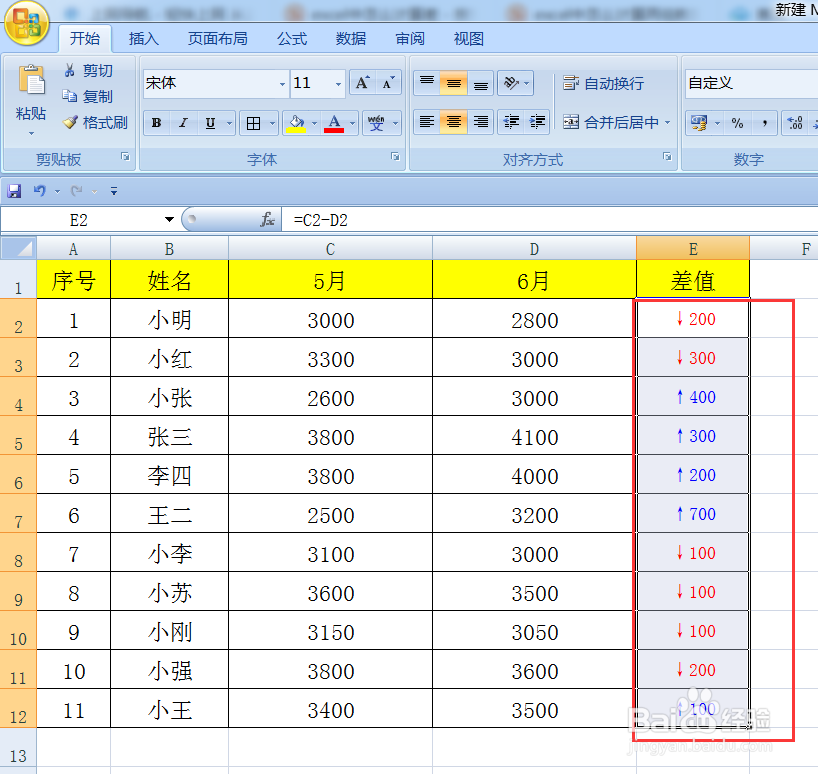This screenshot has width=818, height=774.
Task: Select cell with 差值 header
Action: [693, 280]
